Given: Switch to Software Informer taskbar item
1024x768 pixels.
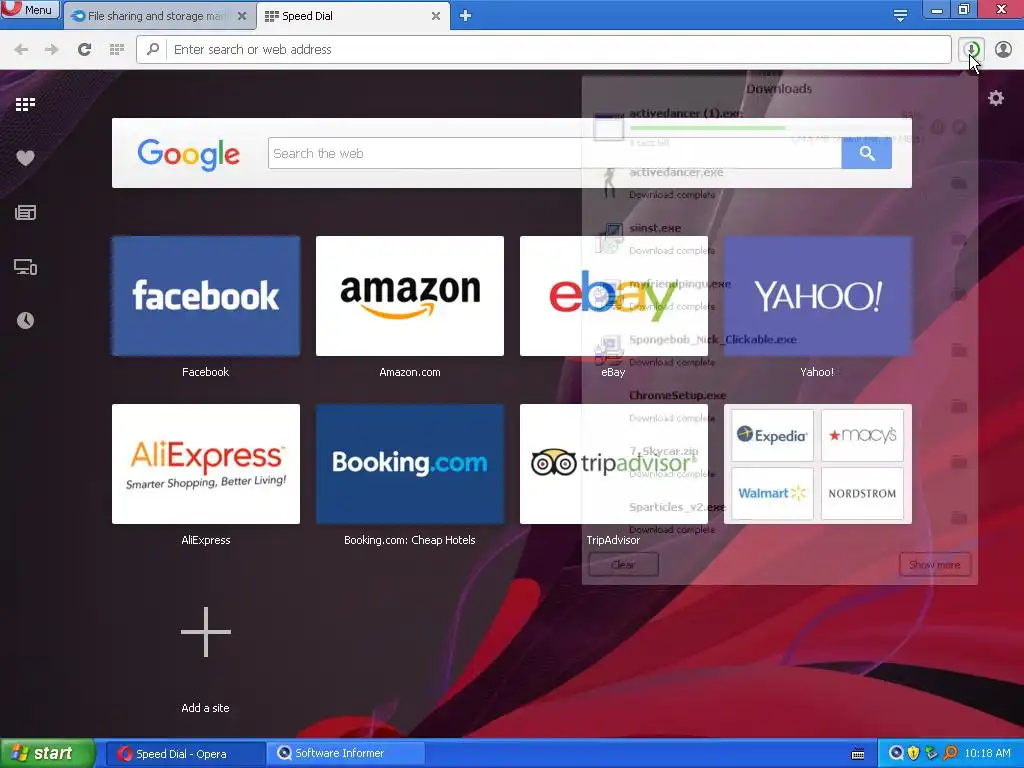Looking at the screenshot, I should [346, 754].
